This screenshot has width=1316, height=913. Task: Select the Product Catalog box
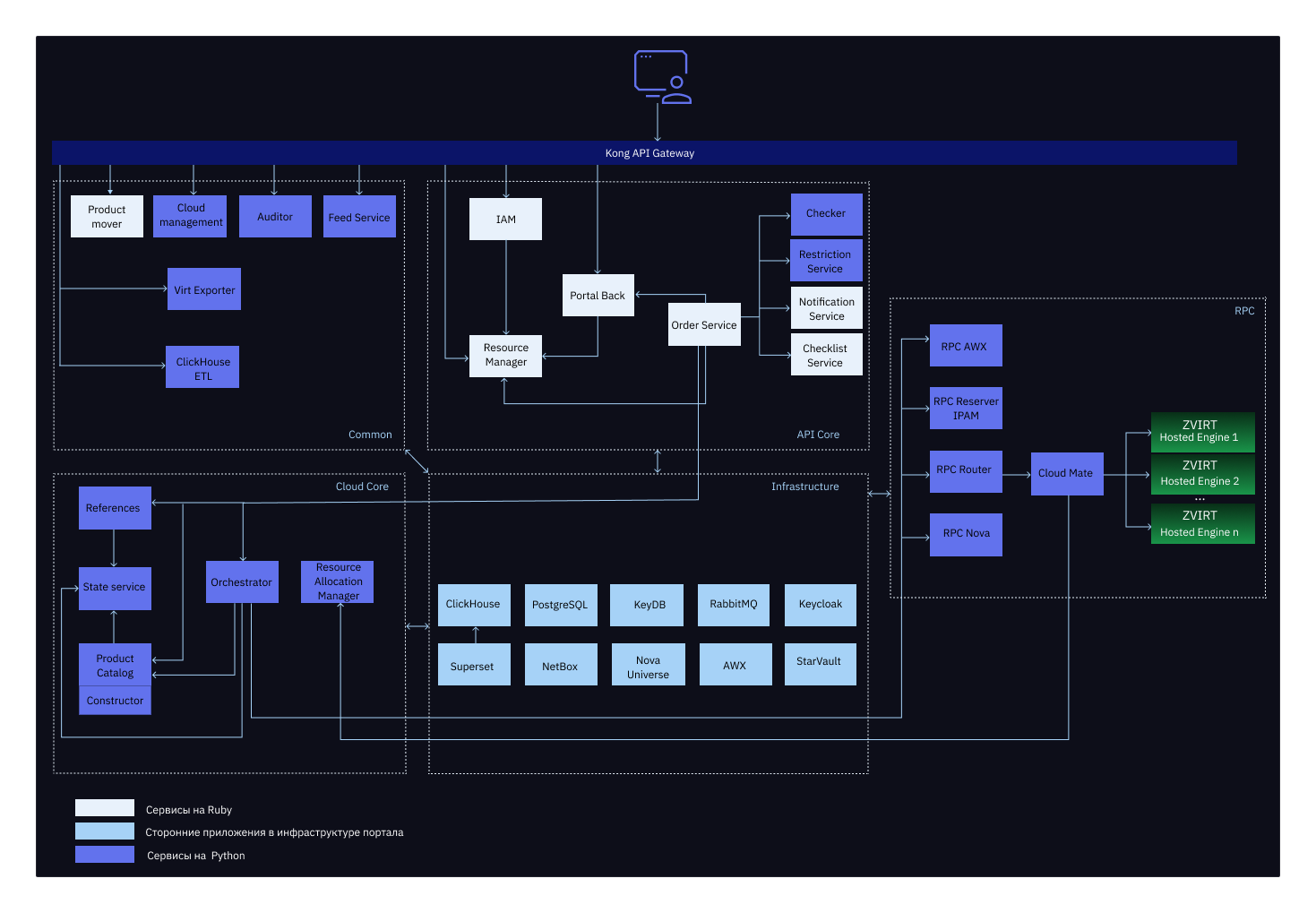pyautogui.click(x=115, y=665)
